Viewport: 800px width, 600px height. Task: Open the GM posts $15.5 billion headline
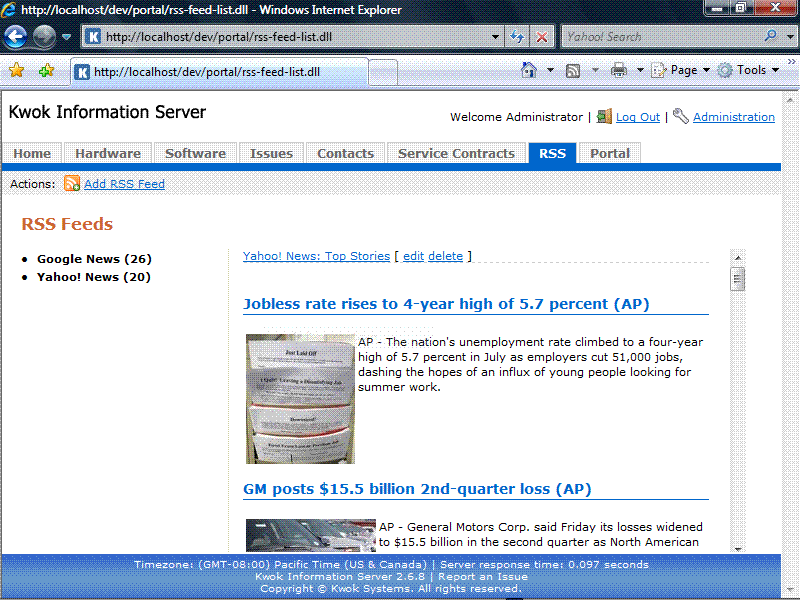click(417, 489)
